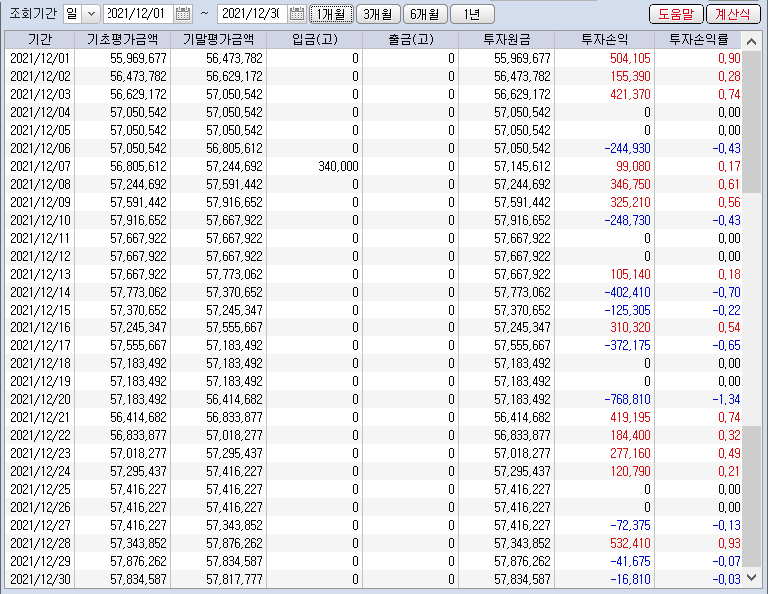Viewport: 769px width, 594px height.
Task: Select the 2021/12/22 date cell
Action: pos(40,436)
